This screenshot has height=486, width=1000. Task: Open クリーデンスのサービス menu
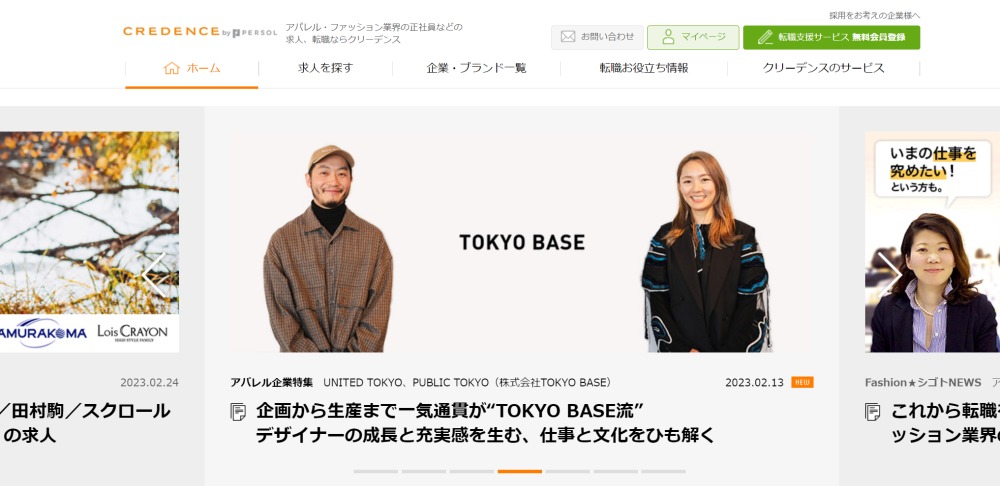pyautogui.click(x=823, y=68)
